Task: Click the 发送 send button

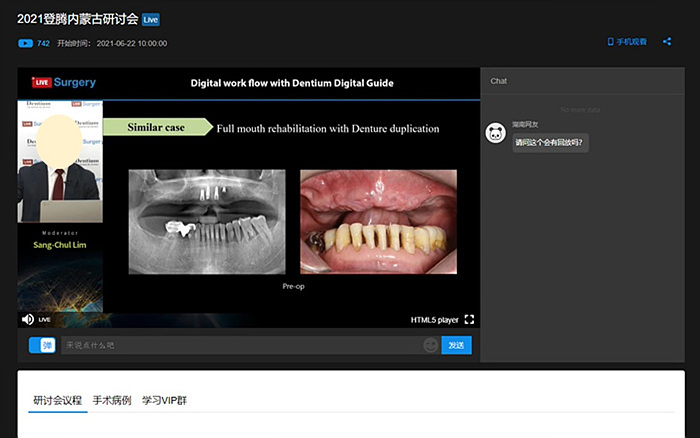Action: [x=456, y=345]
